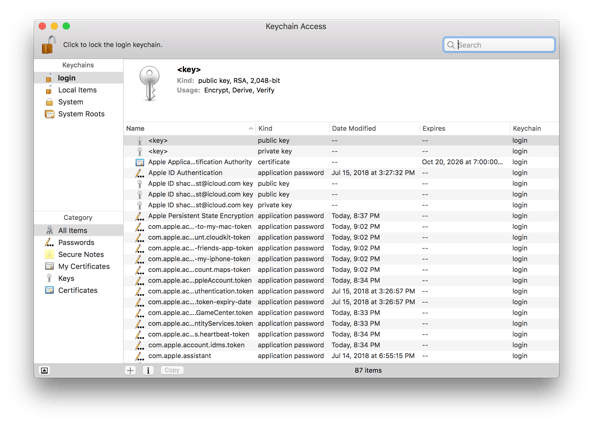Click the plus button to add item

(x=130, y=370)
